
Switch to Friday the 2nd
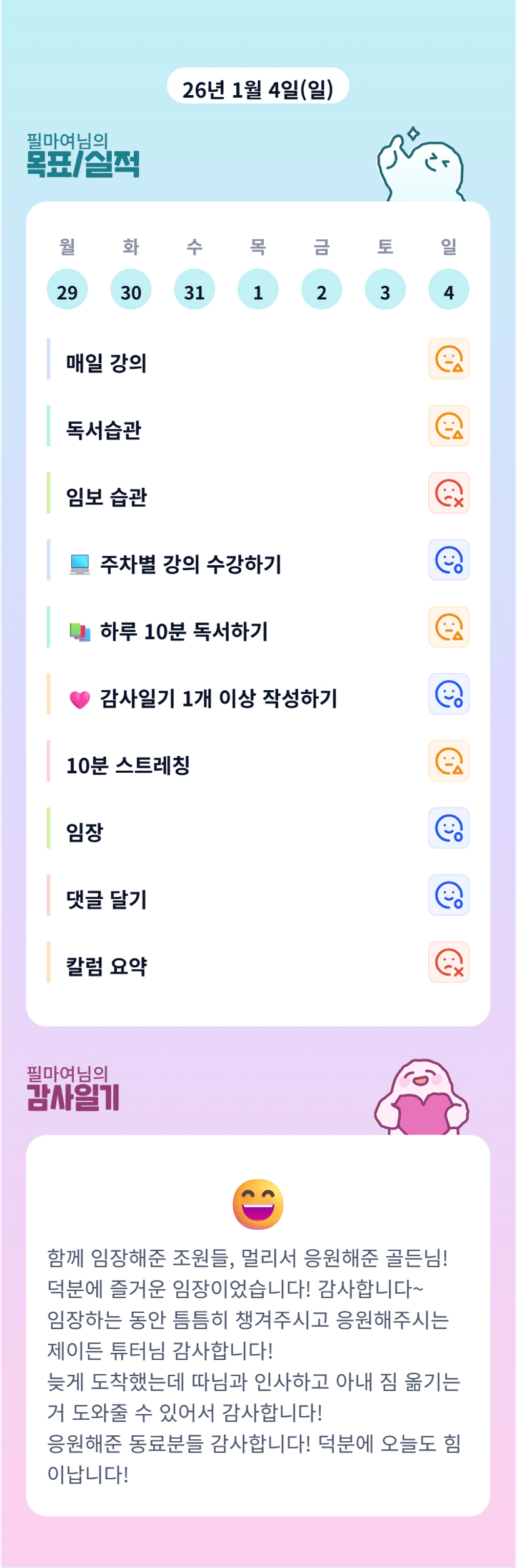pyautogui.click(x=321, y=290)
